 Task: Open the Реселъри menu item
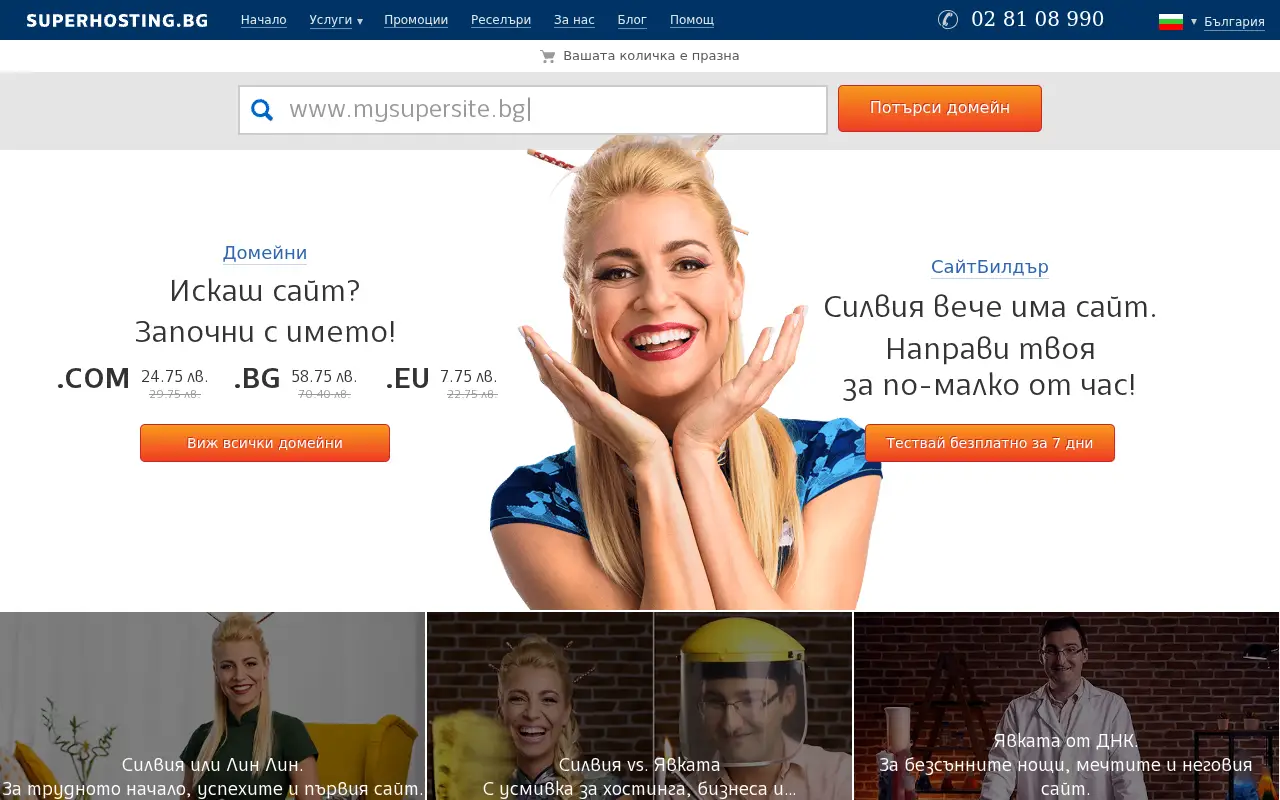pyautogui.click(x=501, y=20)
